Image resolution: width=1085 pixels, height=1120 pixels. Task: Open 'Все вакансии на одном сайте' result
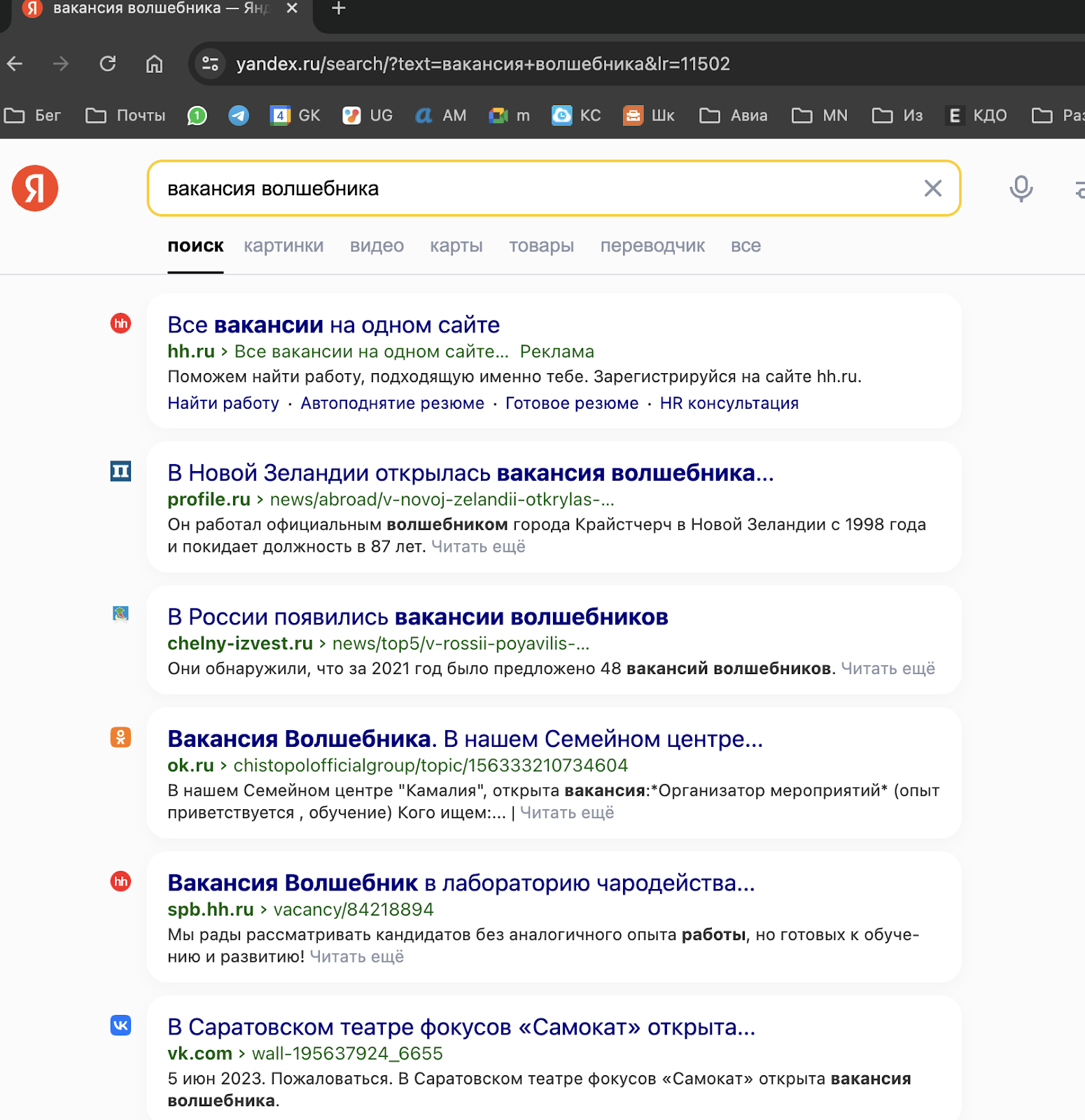click(x=333, y=325)
